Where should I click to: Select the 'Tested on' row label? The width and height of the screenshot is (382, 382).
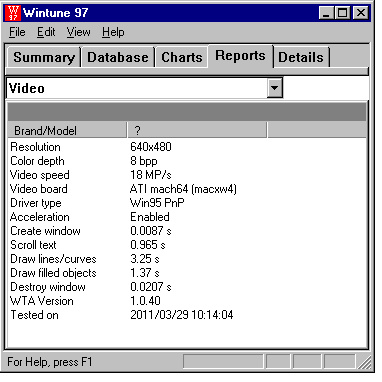click(34, 315)
